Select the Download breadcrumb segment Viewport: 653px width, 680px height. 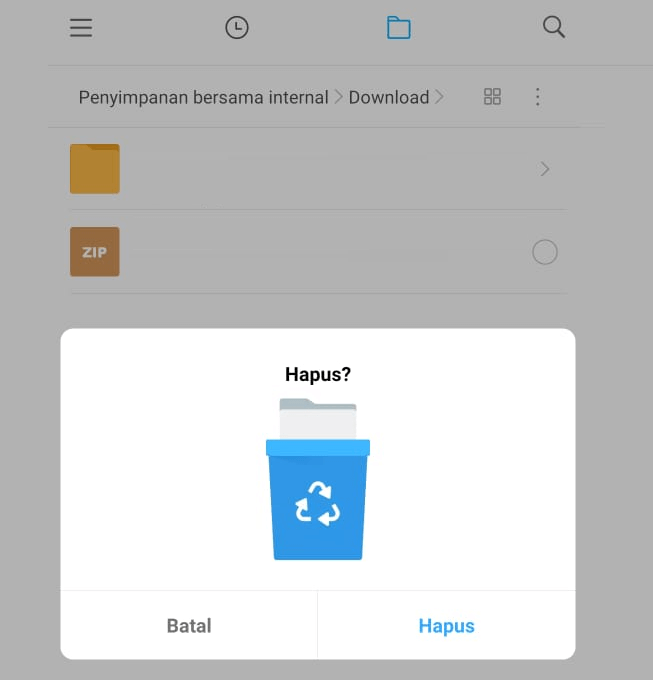389,98
